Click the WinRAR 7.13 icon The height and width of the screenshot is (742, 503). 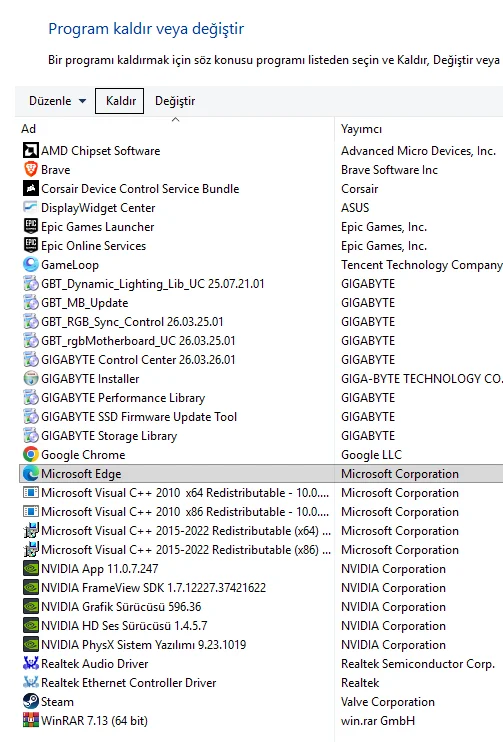coord(31,720)
